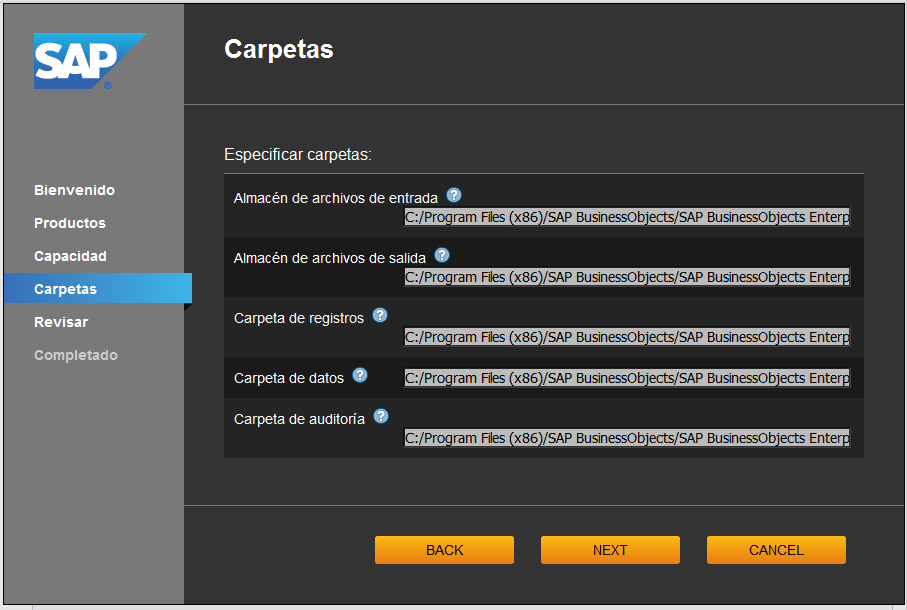This screenshot has width=907, height=610.
Task: Click the Completado sidebar item
Action: (x=76, y=355)
